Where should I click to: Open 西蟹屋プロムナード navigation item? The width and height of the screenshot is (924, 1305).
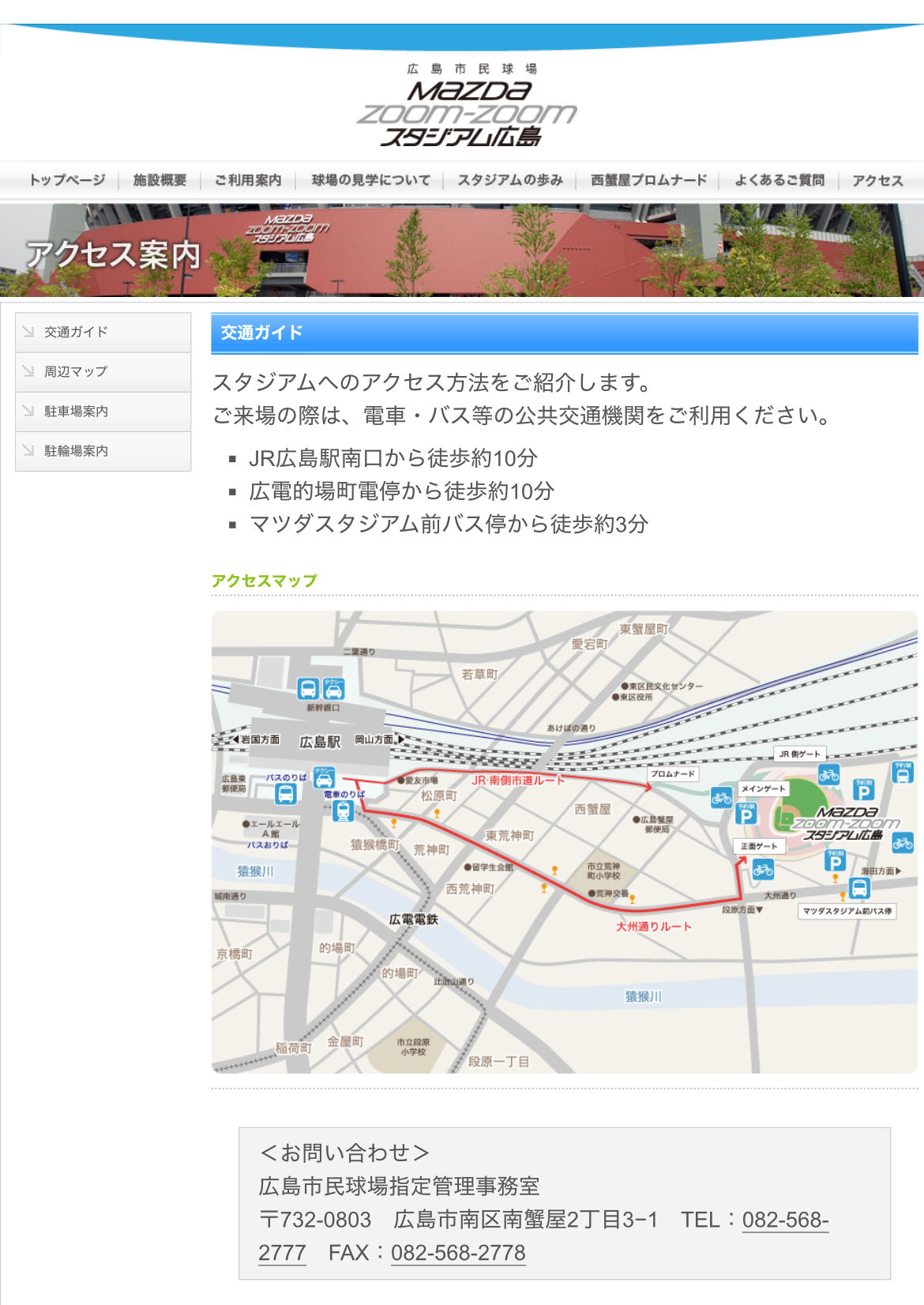click(x=648, y=180)
